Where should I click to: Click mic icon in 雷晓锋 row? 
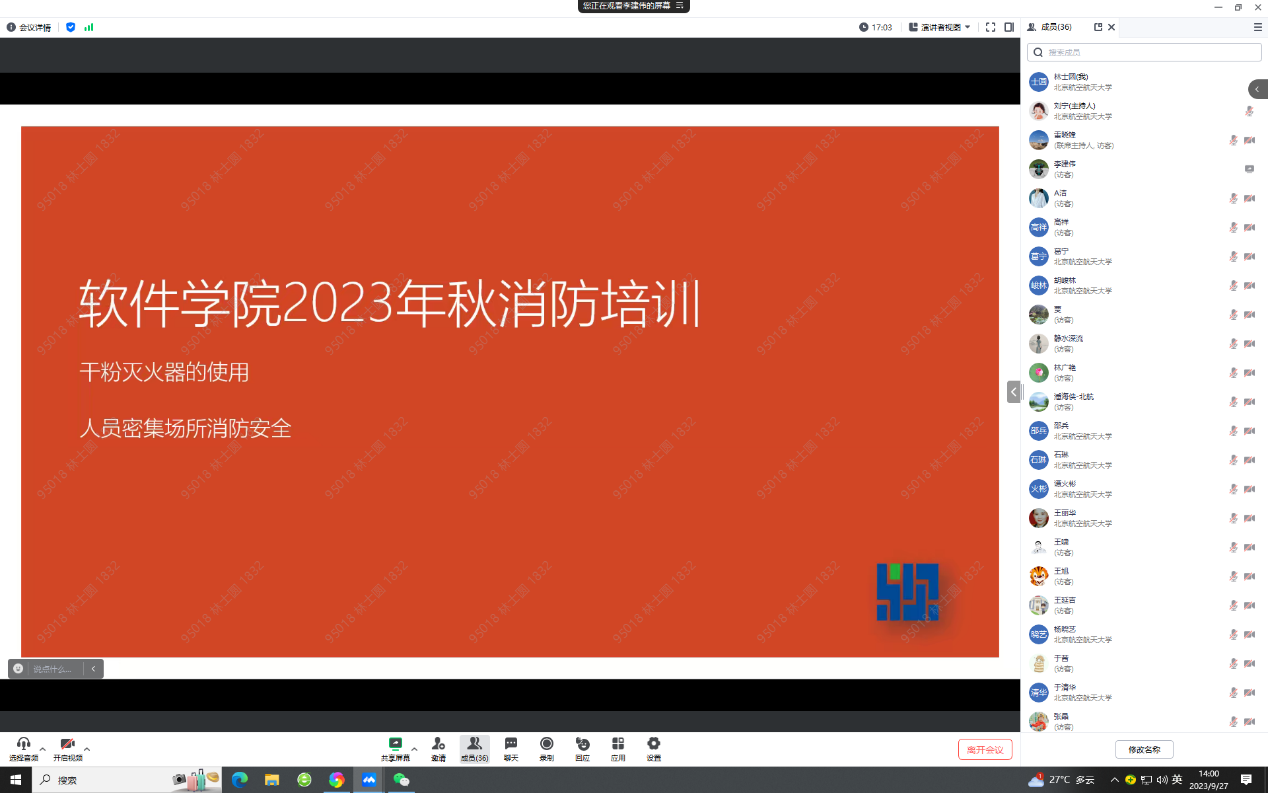(1234, 140)
